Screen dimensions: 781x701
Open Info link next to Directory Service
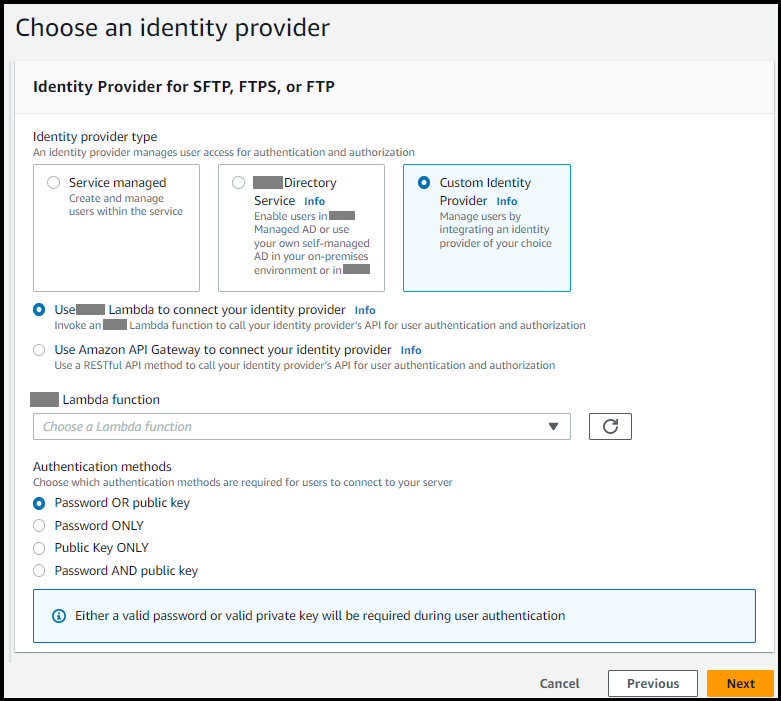(314, 201)
